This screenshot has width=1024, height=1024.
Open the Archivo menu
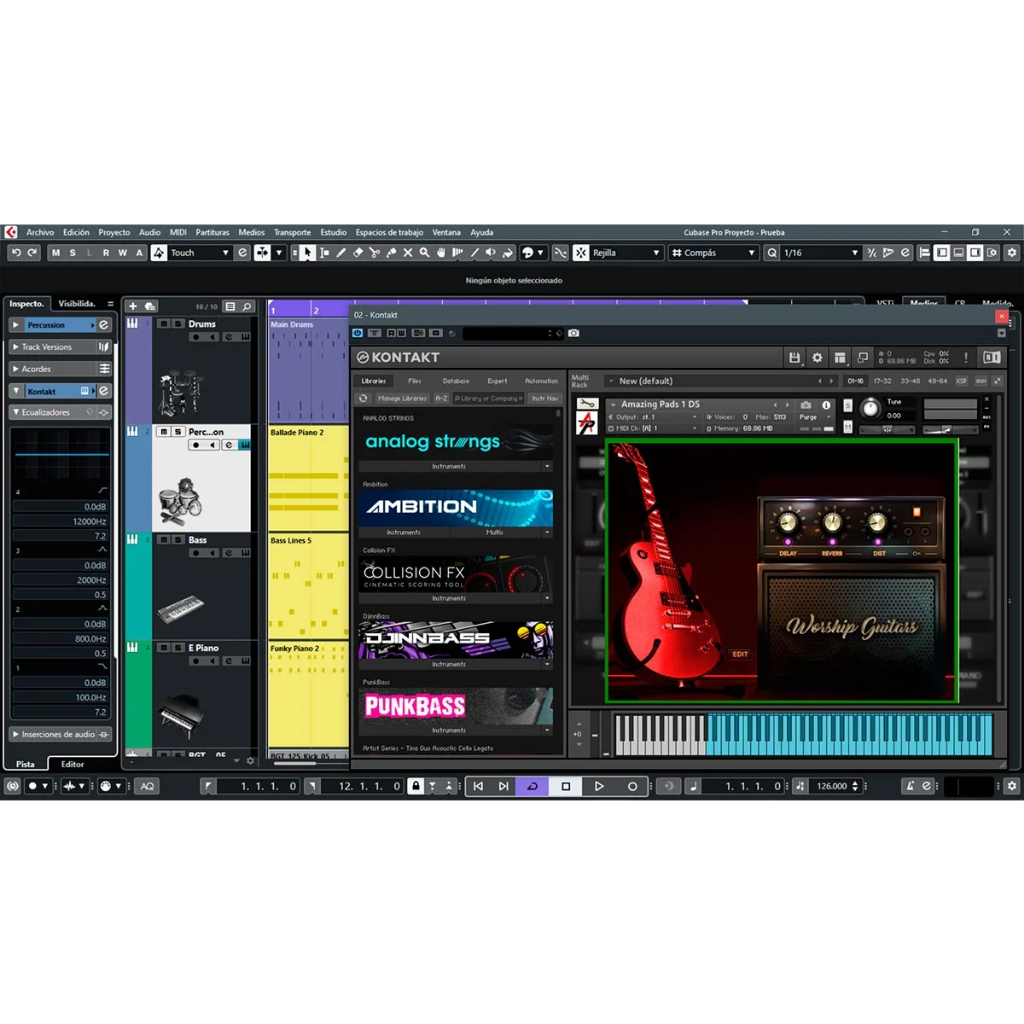[40, 232]
